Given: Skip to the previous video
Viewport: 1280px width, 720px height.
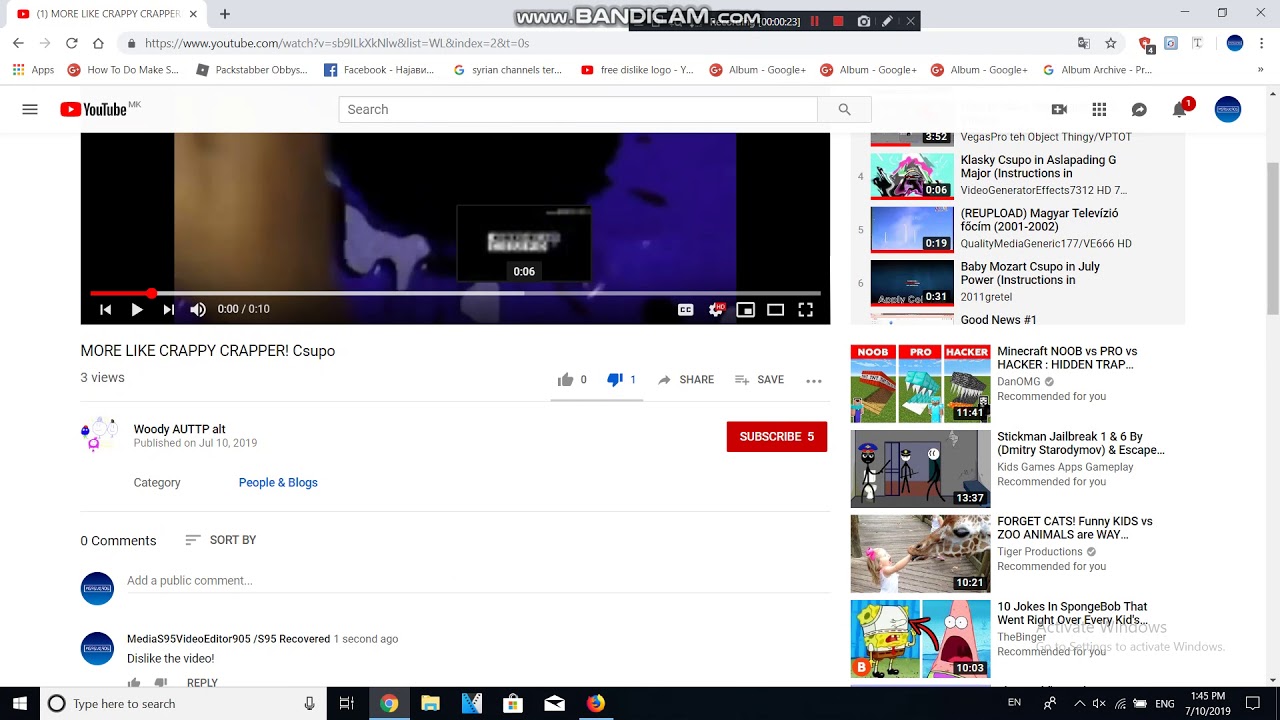Looking at the screenshot, I should [x=105, y=310].
